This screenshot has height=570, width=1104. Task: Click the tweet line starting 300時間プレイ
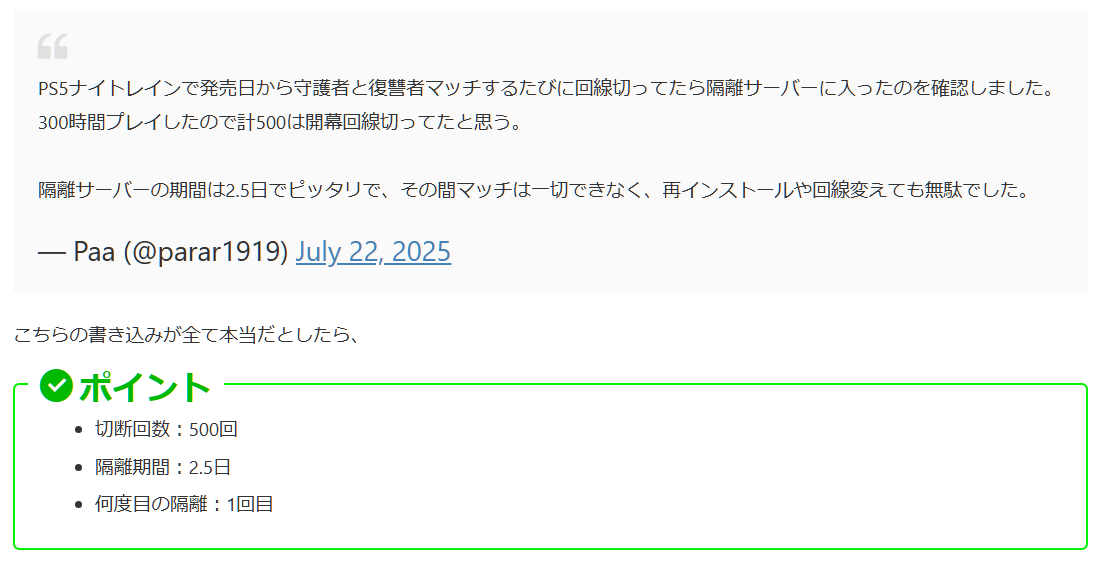point(280,122)
